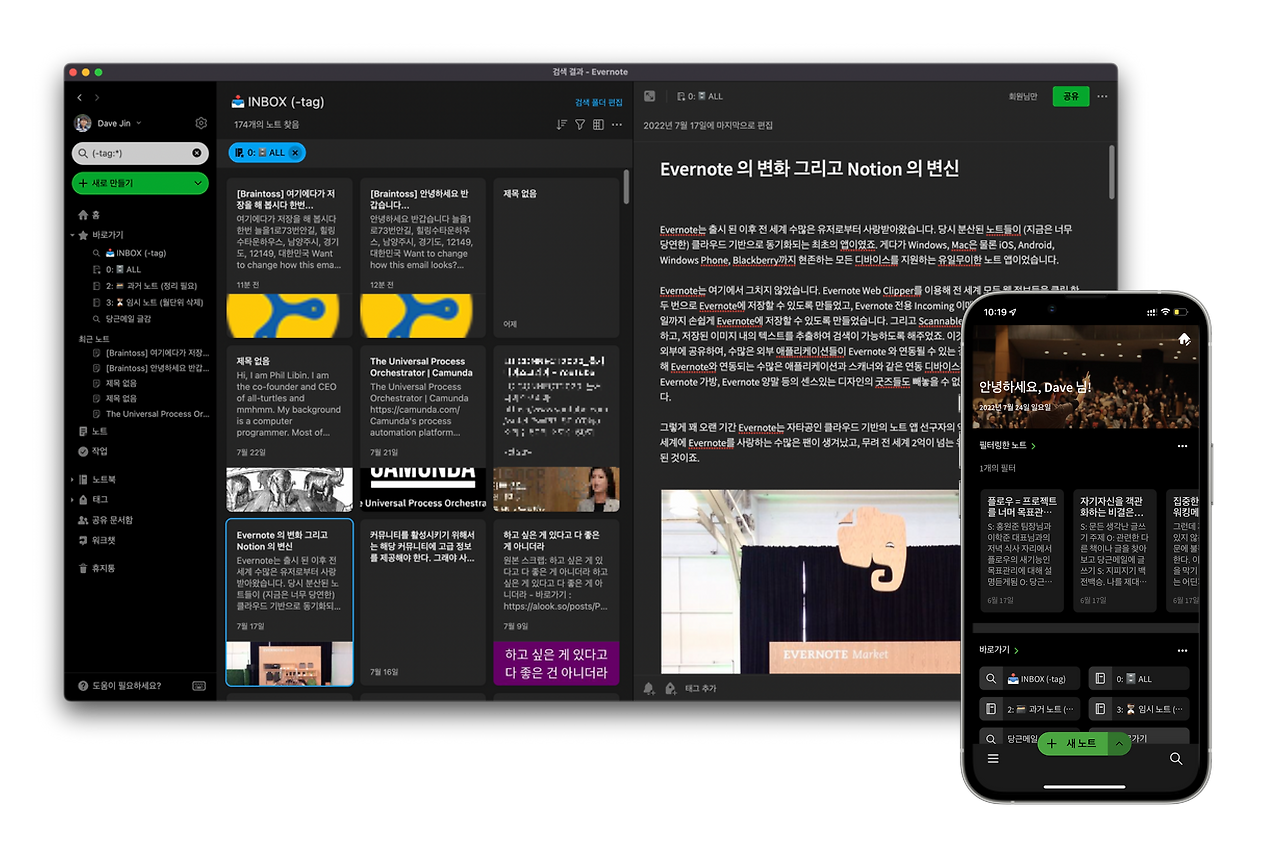Open phone 바로가기 section chevron
Screen dimensions: 1280x849
(1017, 650)
